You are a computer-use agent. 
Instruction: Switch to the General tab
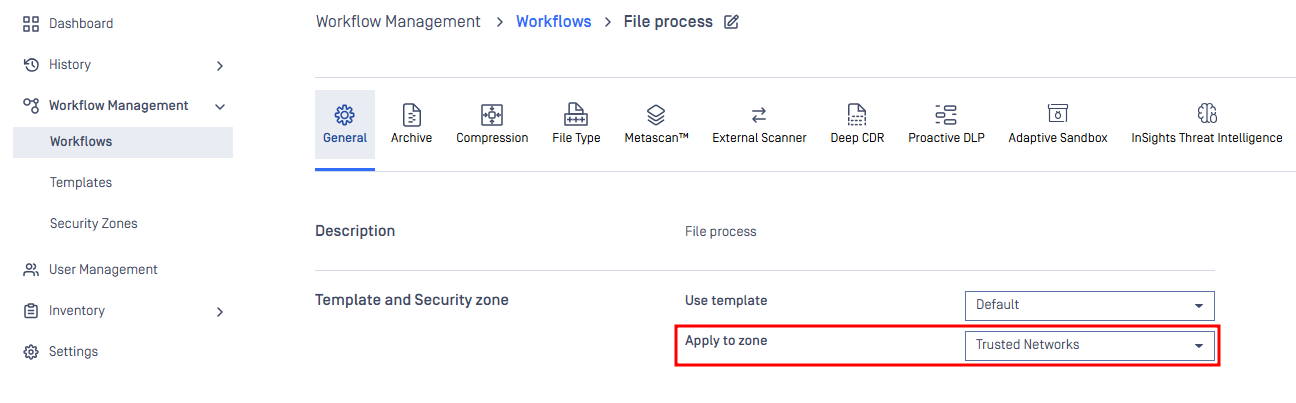(x=345, y=125)
